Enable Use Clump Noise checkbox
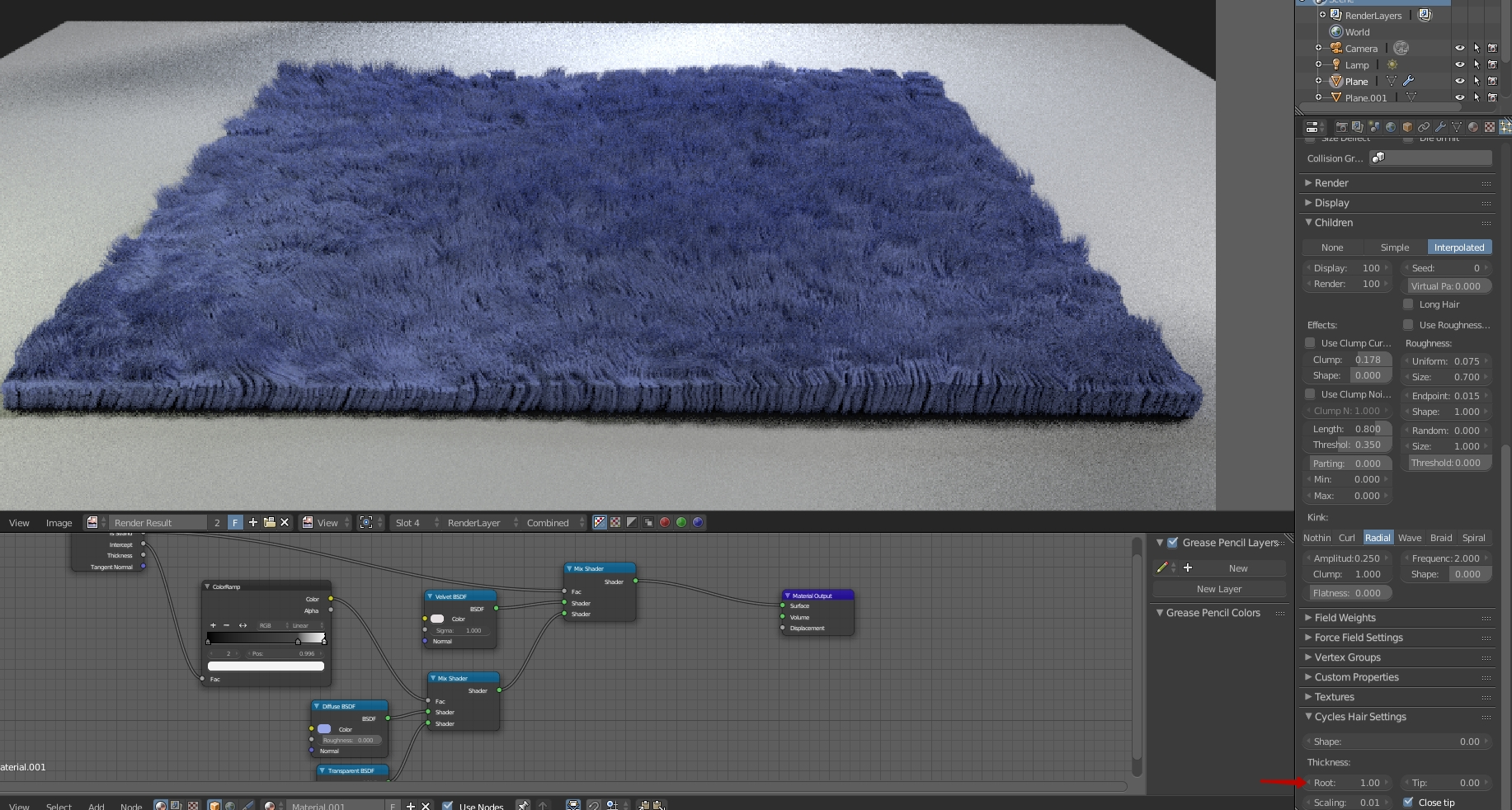Viewport: 1512px width, 810px height. tap(1310, 394)
